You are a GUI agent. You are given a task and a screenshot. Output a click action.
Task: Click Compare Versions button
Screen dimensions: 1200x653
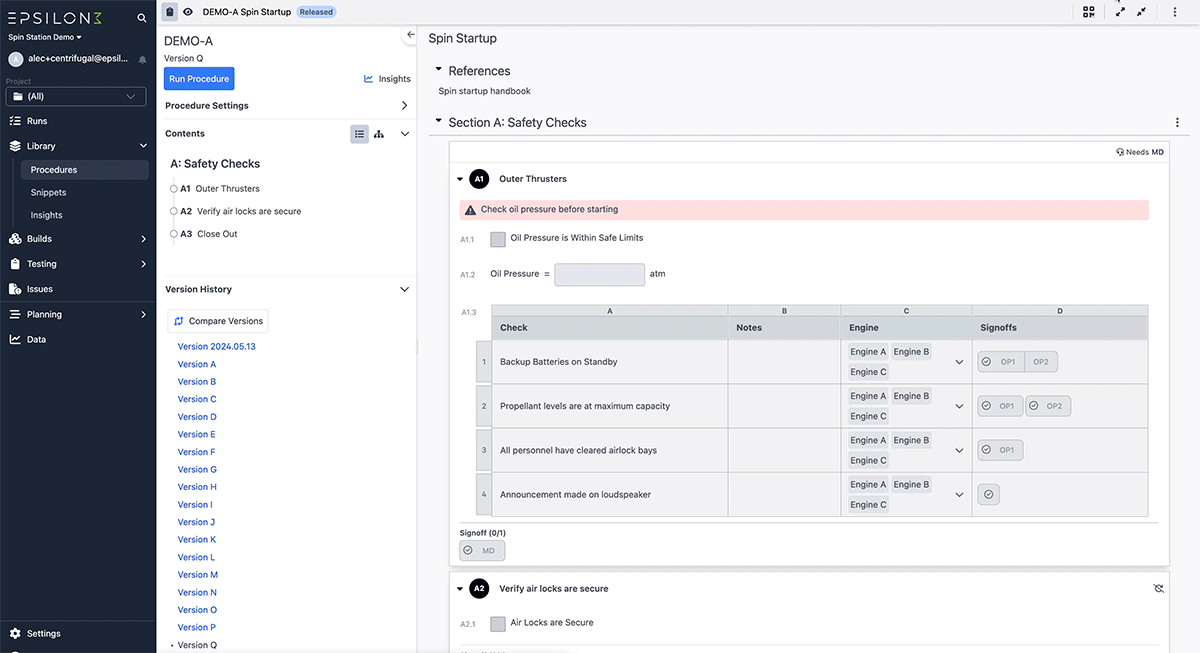coord(218,321)
